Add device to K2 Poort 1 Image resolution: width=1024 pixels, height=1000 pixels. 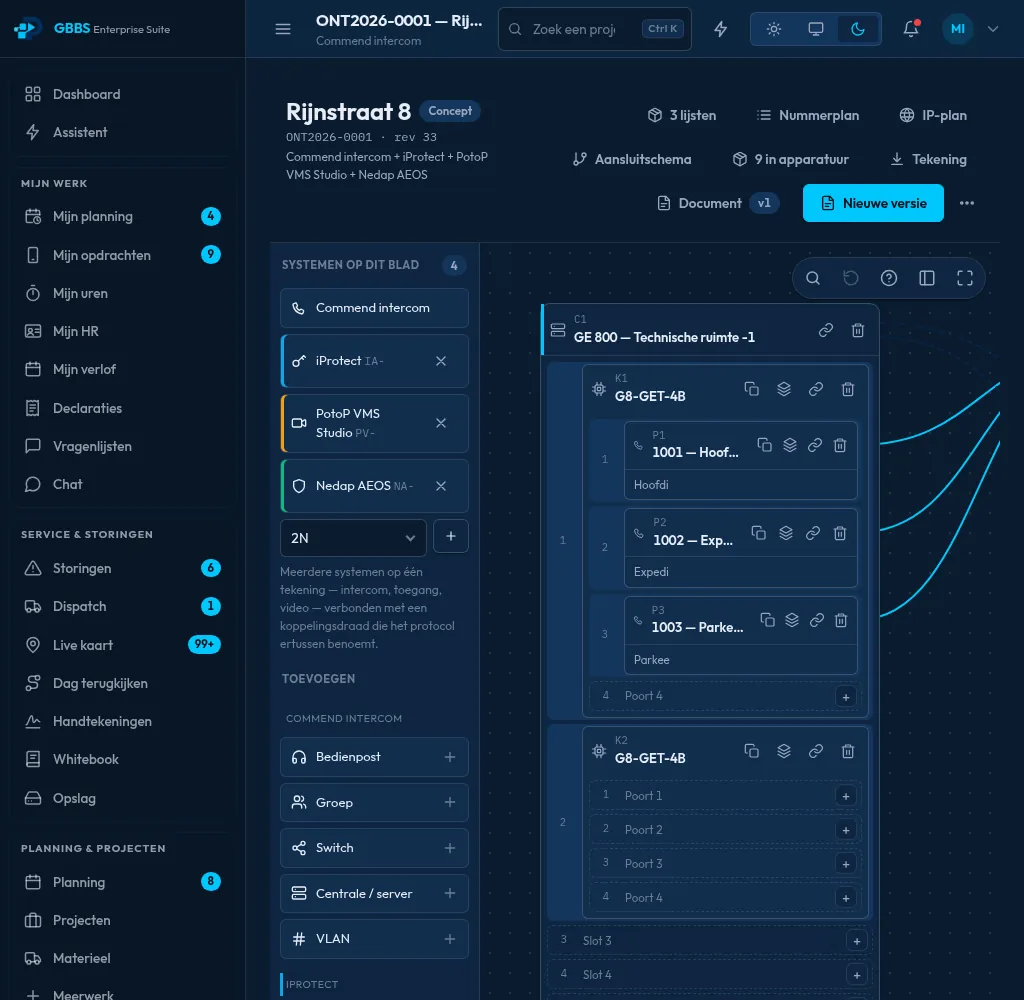(846, 796)
